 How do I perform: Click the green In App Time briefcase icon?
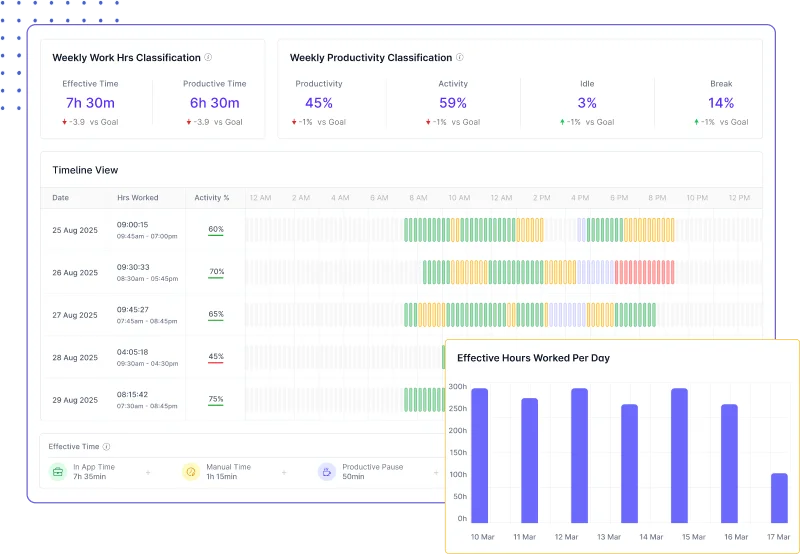(x=58, y=472)
